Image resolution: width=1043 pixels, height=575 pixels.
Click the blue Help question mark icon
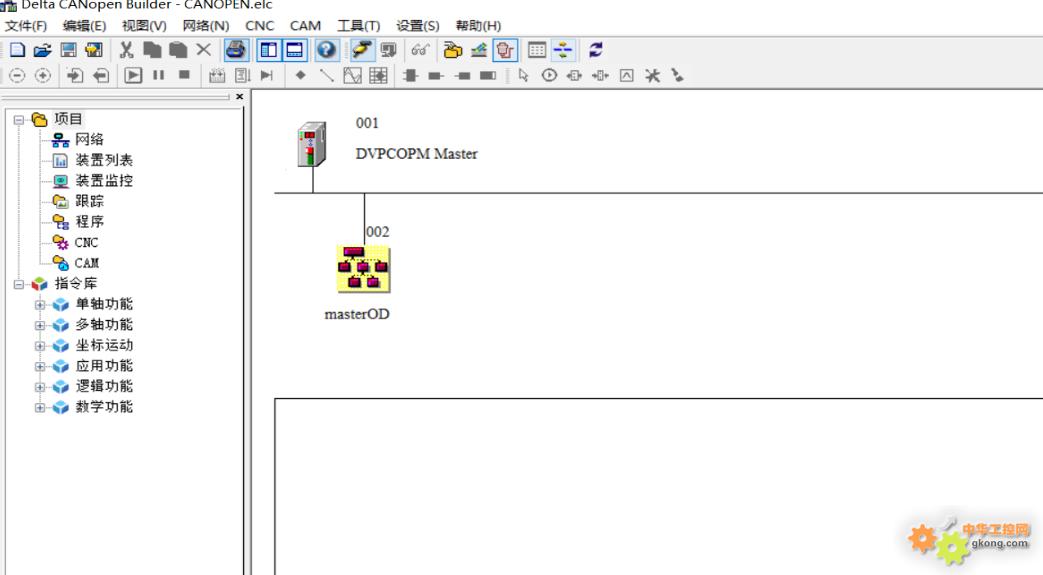pos(326,50)
